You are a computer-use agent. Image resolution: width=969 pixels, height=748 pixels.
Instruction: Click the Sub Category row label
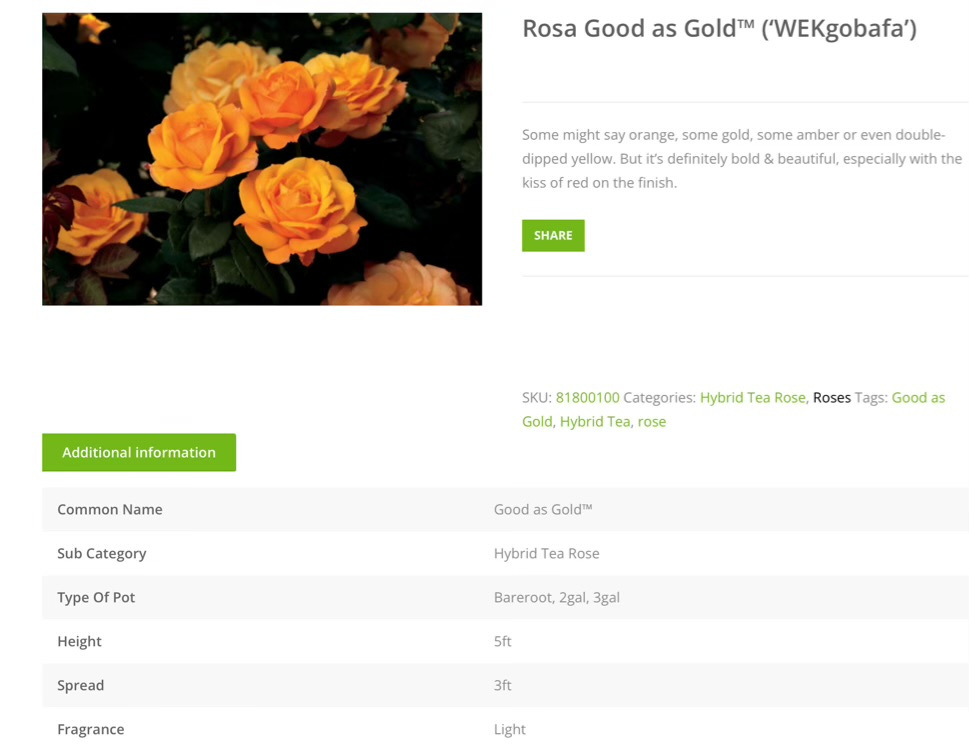(102, 553)
